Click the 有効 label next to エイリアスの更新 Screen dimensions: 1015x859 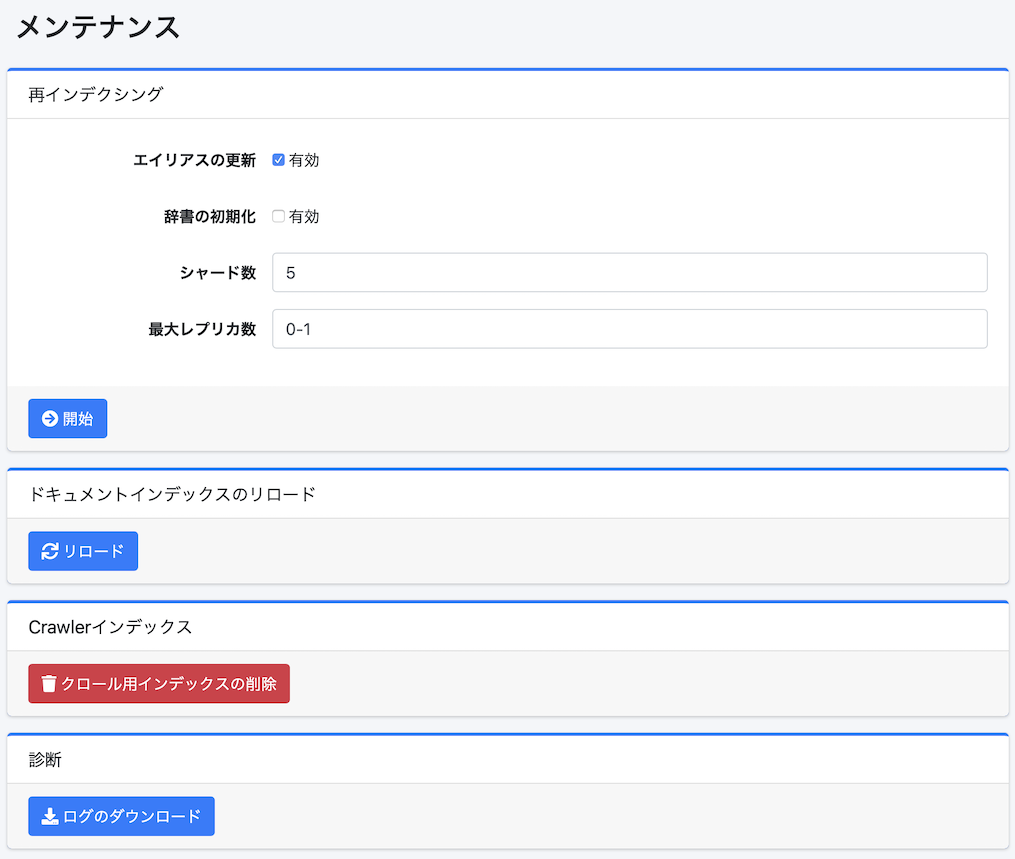coord(304,160)
